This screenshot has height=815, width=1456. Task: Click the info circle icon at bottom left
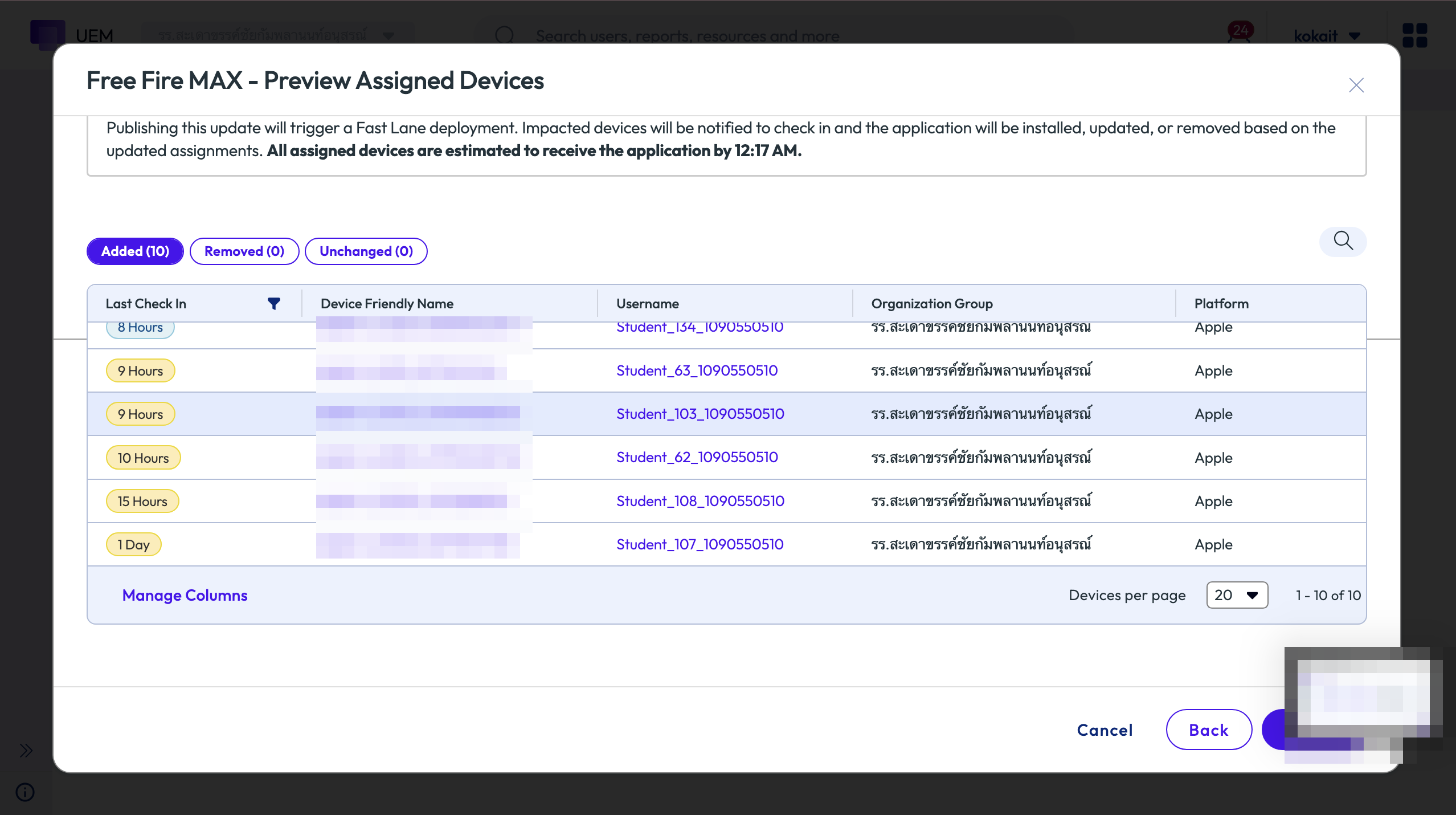[x=25, y=792]
